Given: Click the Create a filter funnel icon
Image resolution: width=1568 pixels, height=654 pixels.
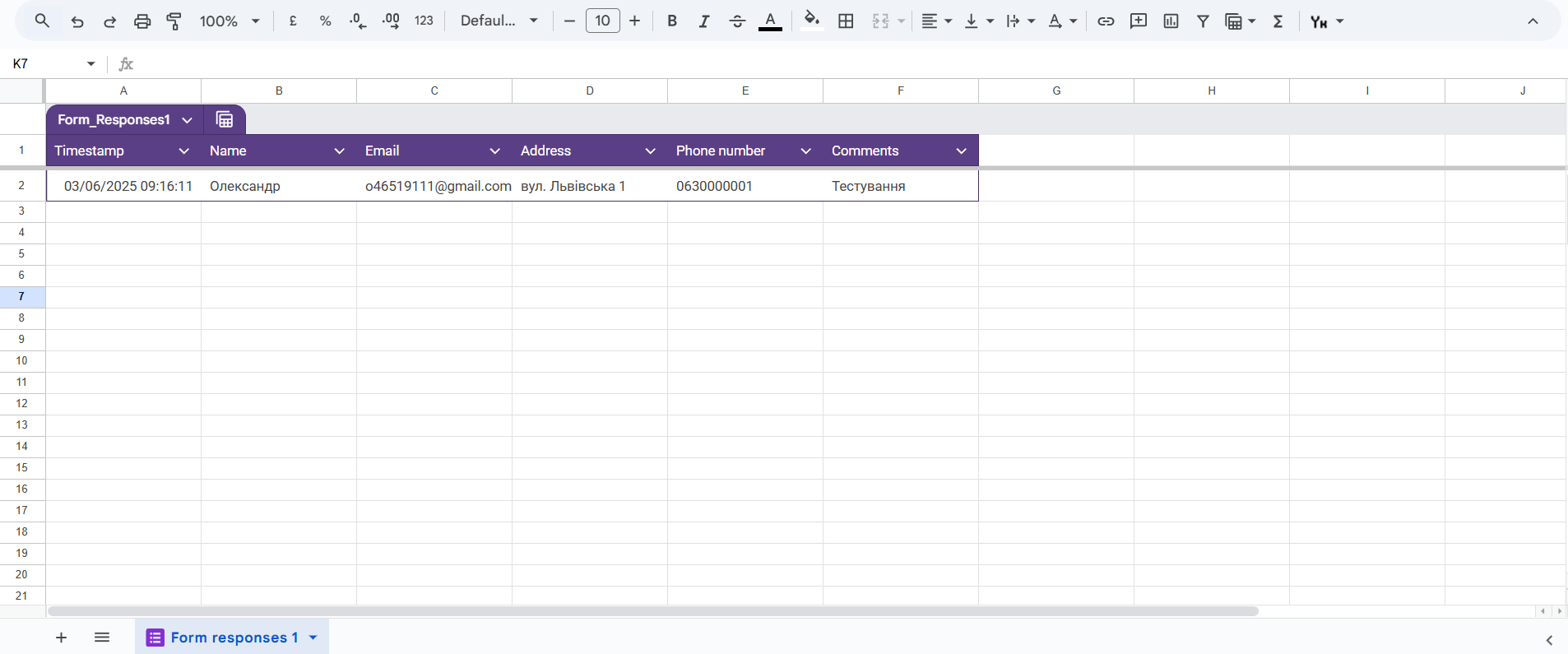Looking at the screenshot, I should click(1203, 21).
